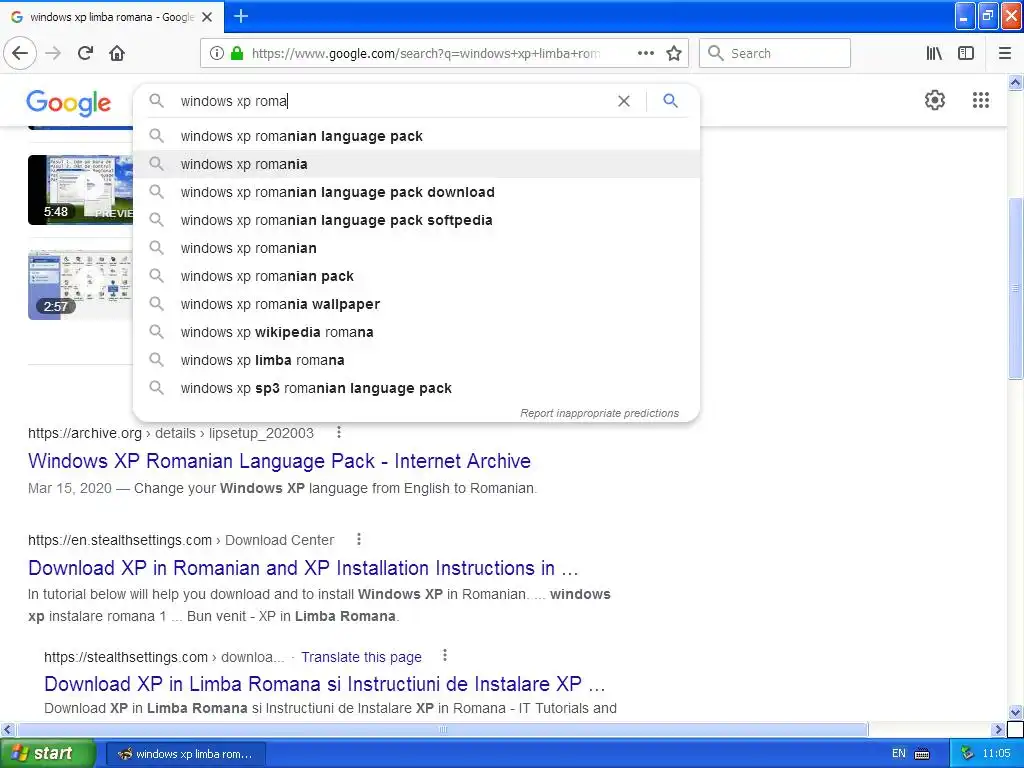Click the Firefox Search box

[x=775, y=54]
